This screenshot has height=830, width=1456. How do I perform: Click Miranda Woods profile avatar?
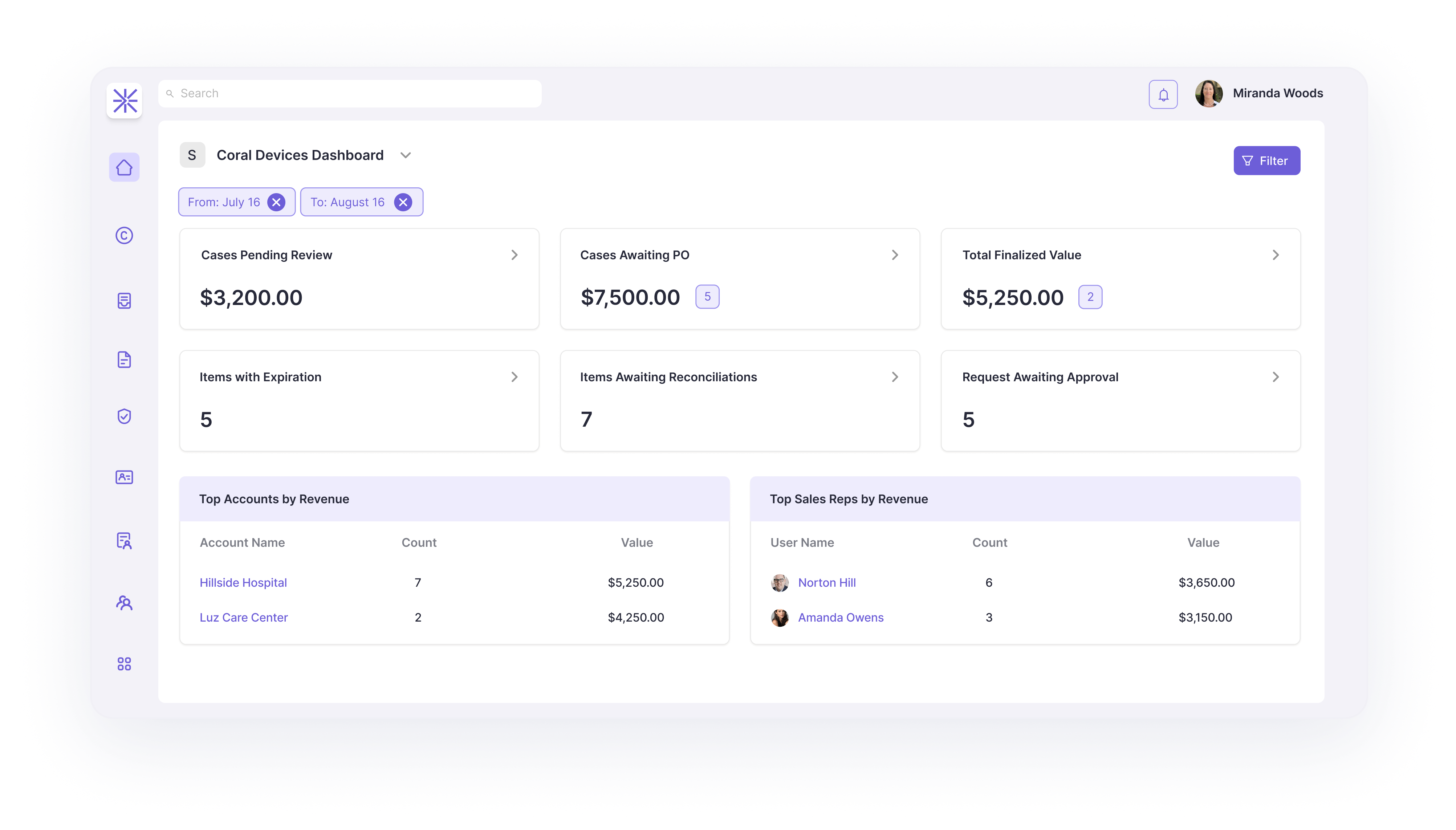tap(1209, 93)
